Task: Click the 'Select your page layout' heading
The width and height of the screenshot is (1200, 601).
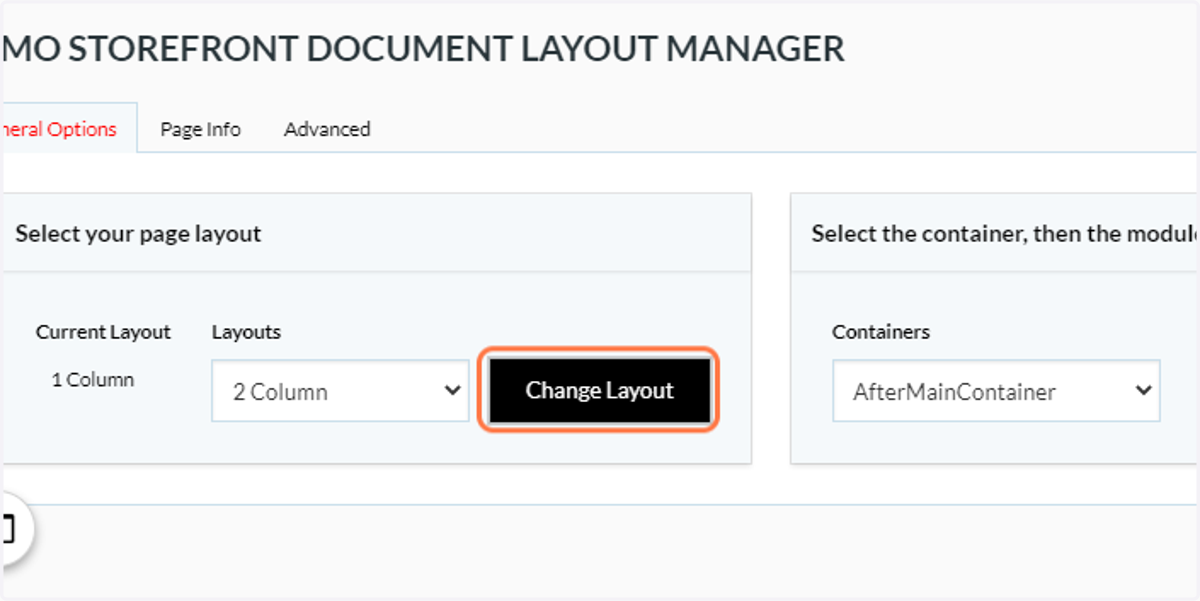Action: click(x=138, y=234)
